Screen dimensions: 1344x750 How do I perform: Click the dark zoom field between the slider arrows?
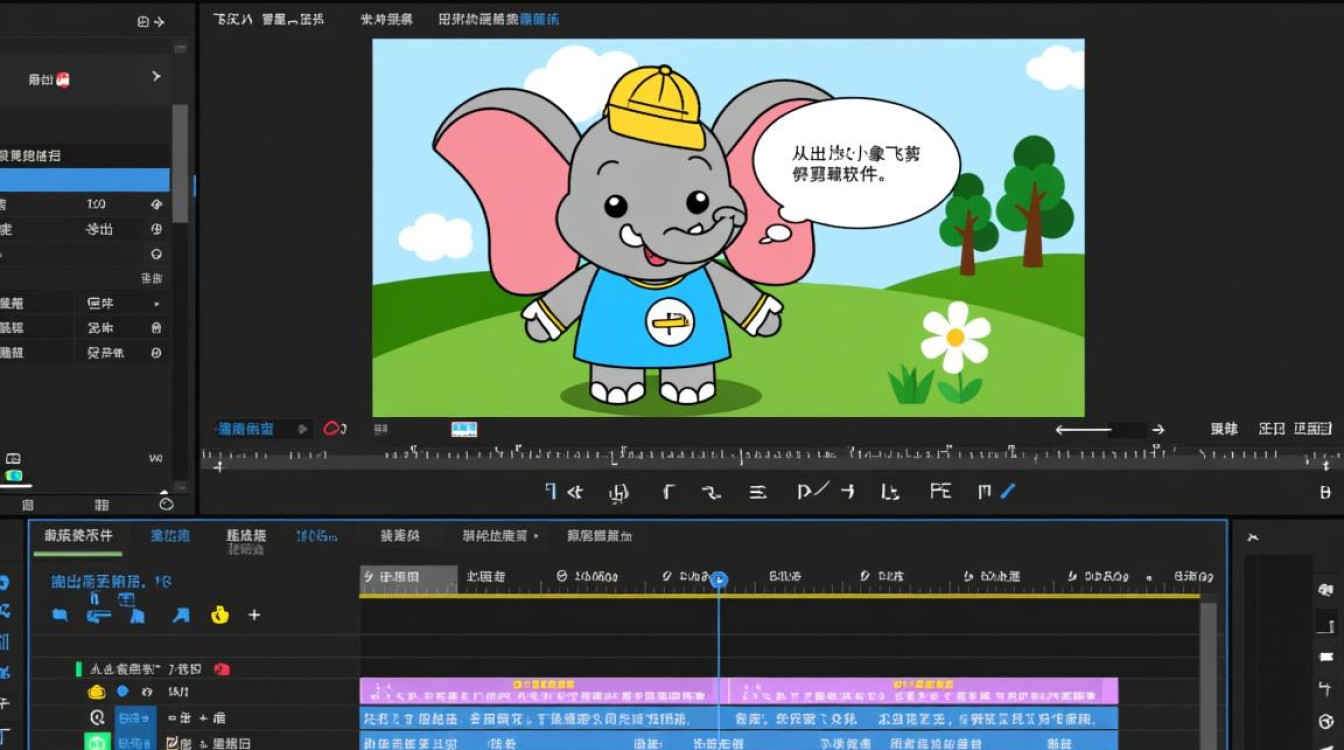tap(1128, 430)
